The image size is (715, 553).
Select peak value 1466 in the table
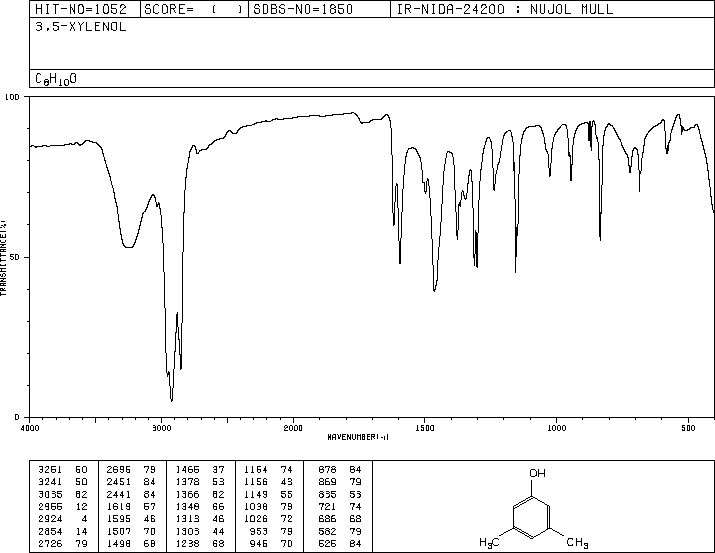(x=187, y=470)
